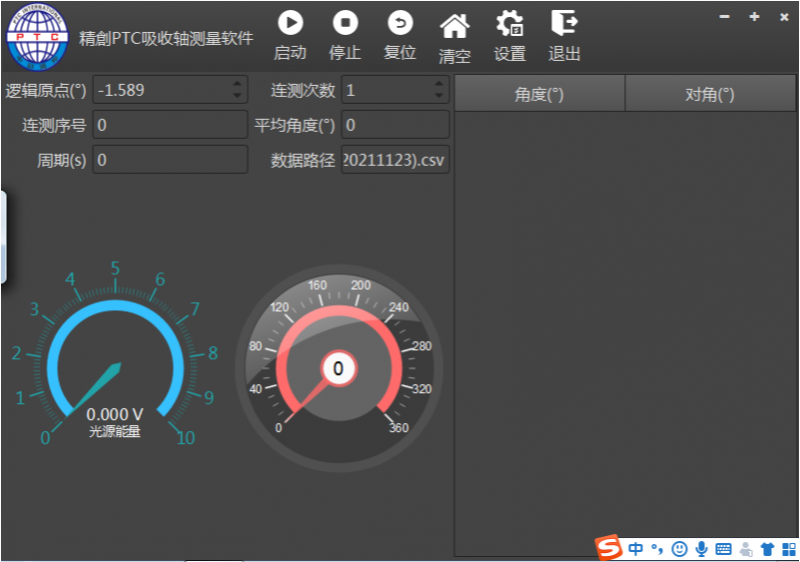
Task: Click the 退出 exit icon
Action: [564, 23]
